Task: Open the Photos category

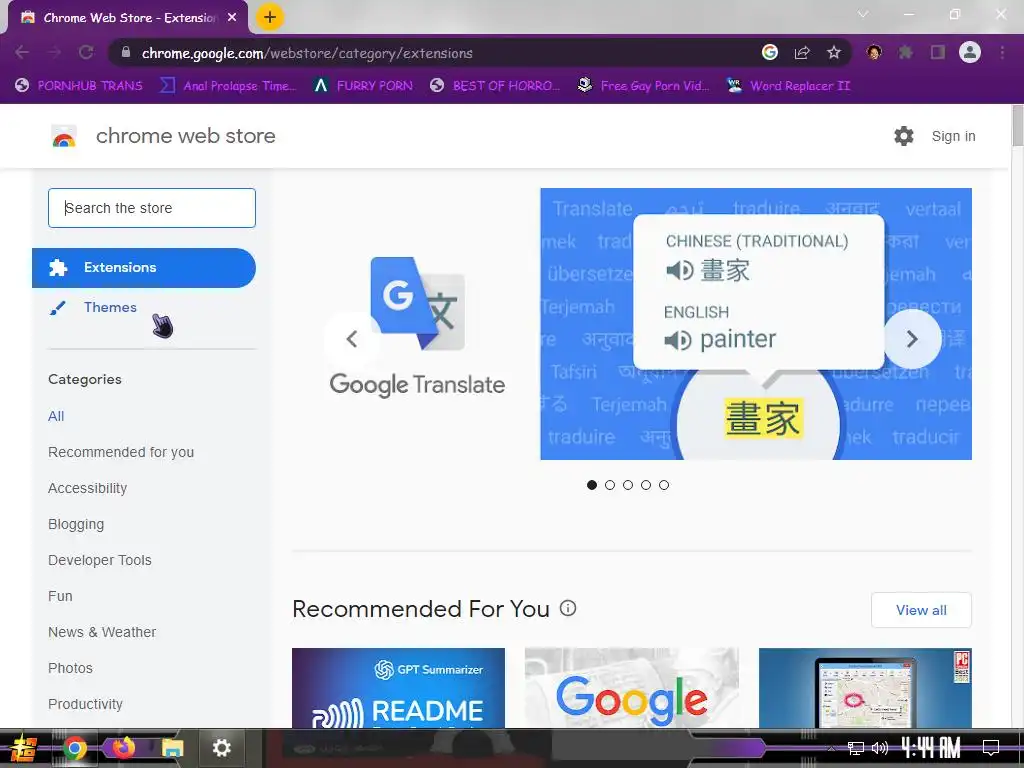Action: [x=71, y=667]
